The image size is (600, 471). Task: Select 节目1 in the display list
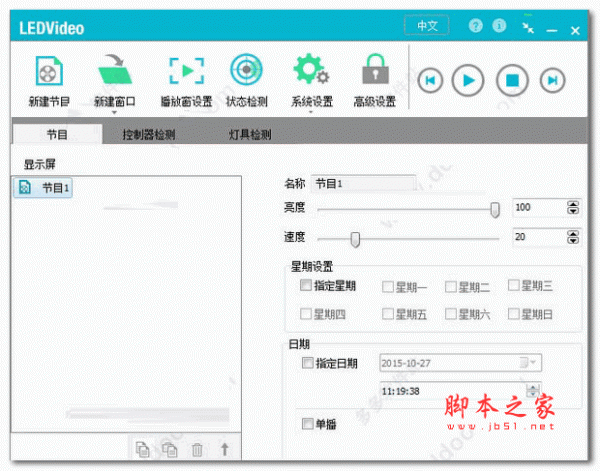coord(43,187)
